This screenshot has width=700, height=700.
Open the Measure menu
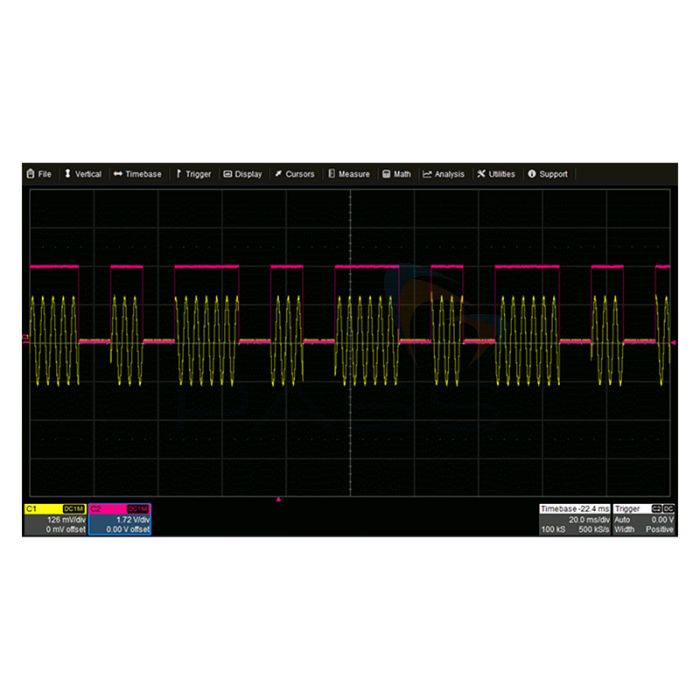pyautogui.click(x=349, y=174)
